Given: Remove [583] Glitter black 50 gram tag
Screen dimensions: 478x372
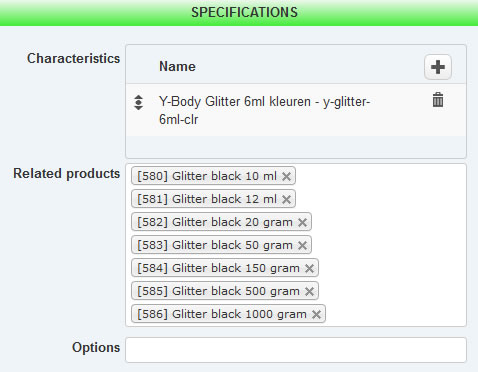Looking at the screenshot, I should pos(302,245).
